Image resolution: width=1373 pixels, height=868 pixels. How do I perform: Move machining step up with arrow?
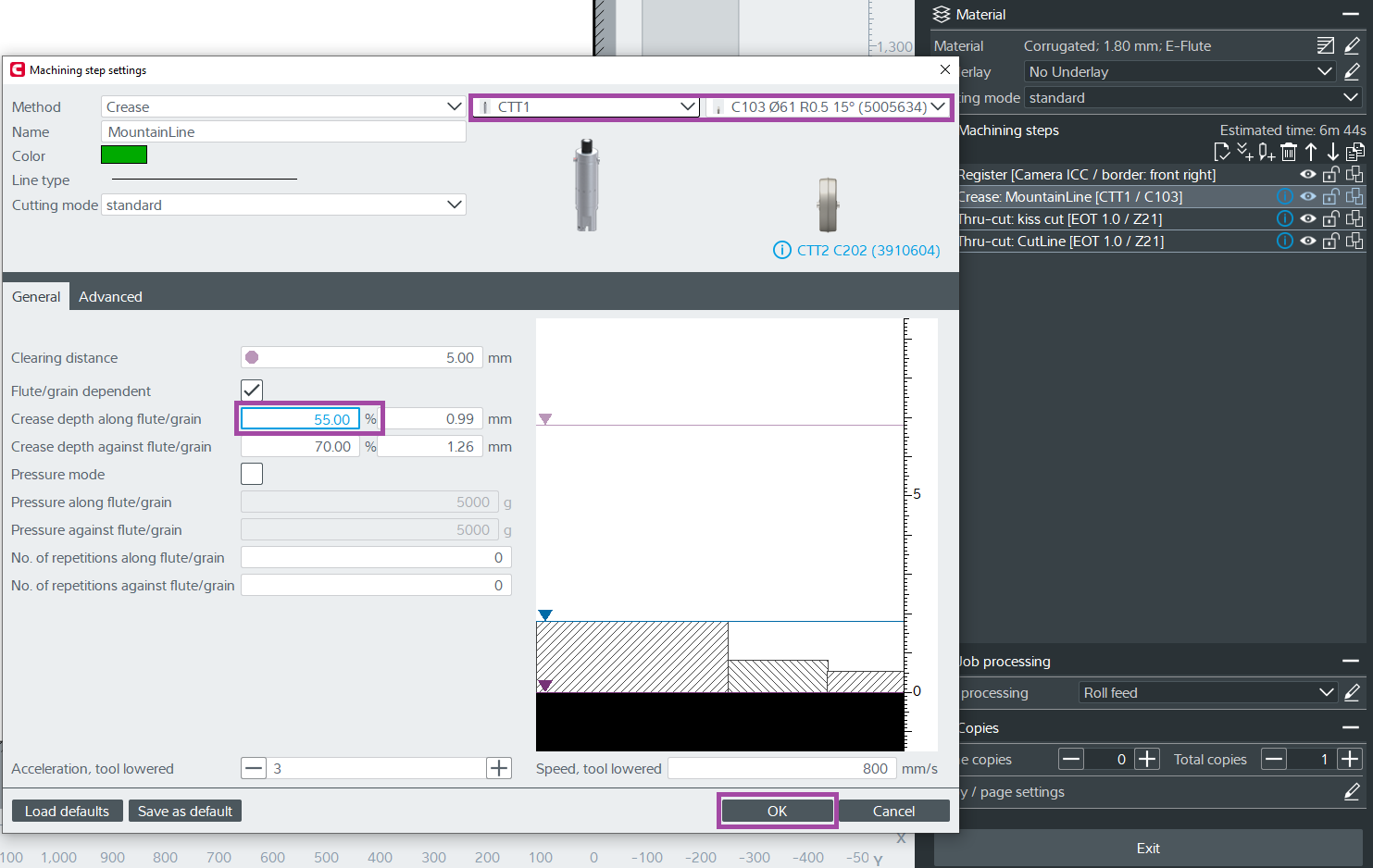(x=1311, y=153)
